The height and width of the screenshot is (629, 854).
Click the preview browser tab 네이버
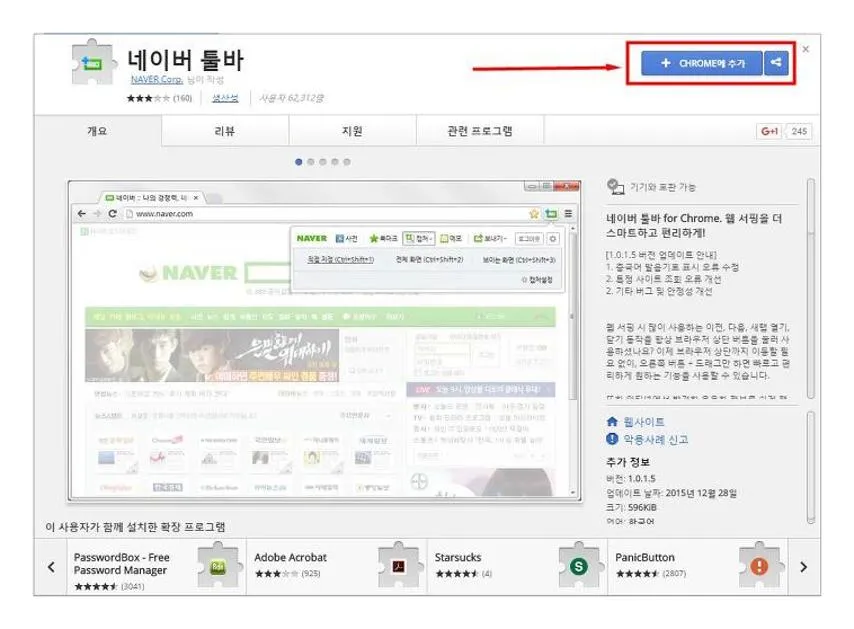[x=151, y=198]
